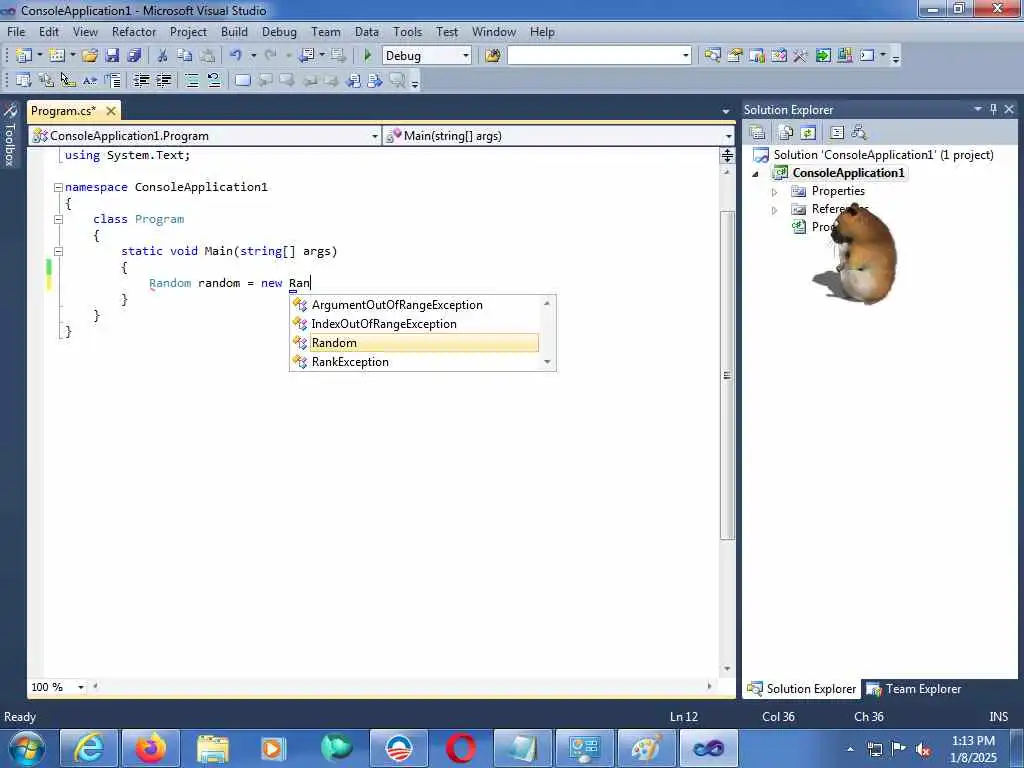1024x768 pixels.
Task: Click the Open File folder icon
Action: [x=89, y=56]
